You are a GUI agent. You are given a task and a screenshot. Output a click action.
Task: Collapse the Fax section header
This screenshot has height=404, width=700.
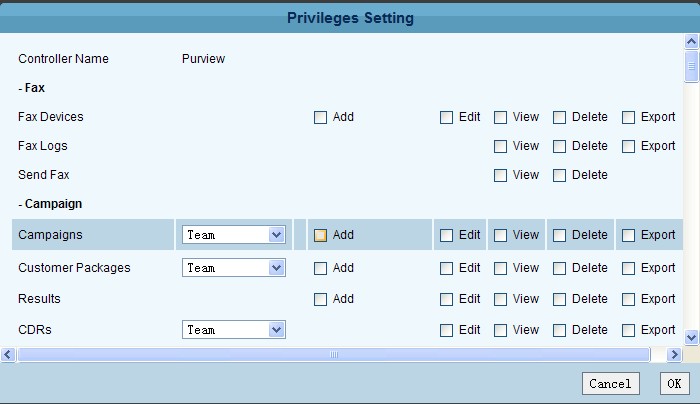[31, 88]
